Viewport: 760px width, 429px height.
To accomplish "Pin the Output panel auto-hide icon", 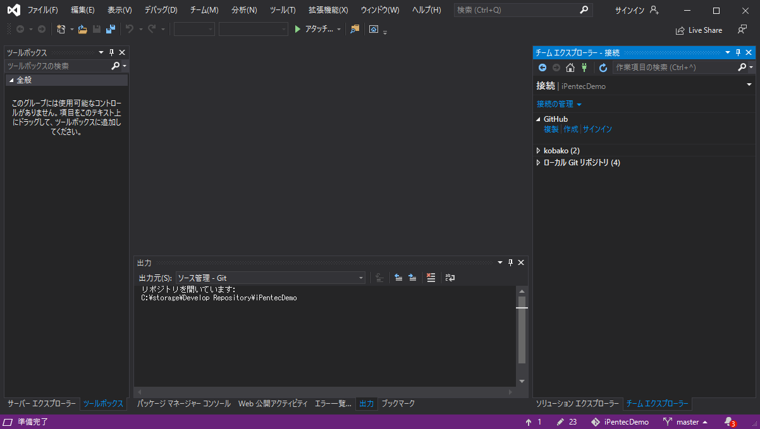I will 510,262.
